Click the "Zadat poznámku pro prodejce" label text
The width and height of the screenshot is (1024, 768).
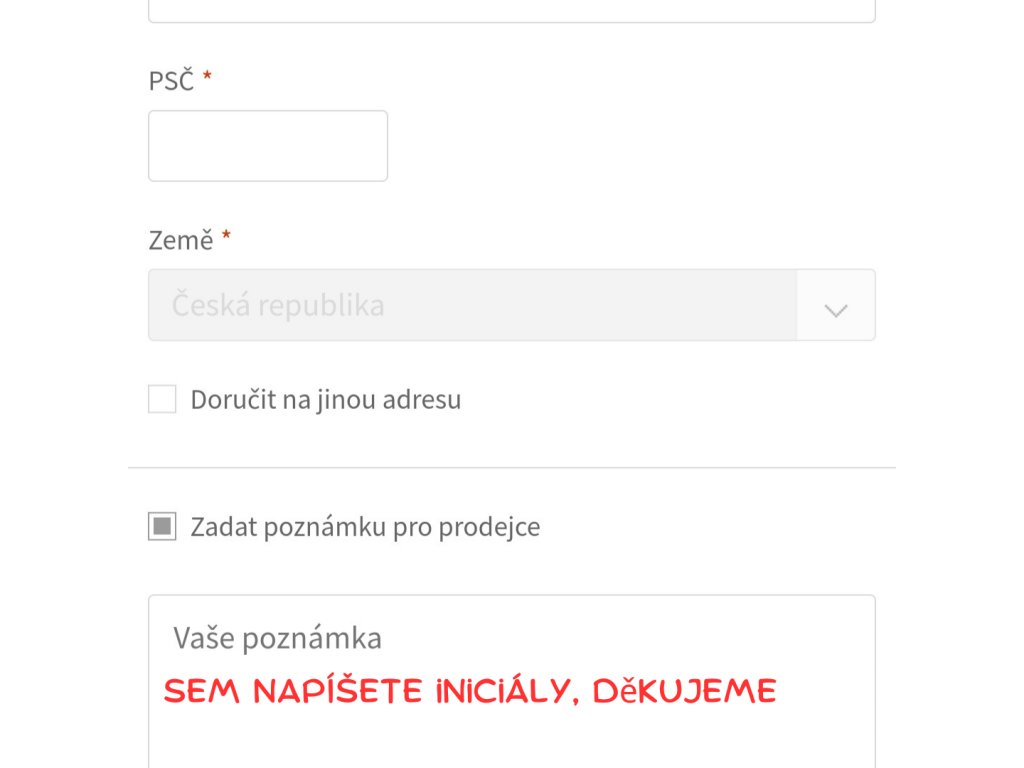click(x=365, y=527)
